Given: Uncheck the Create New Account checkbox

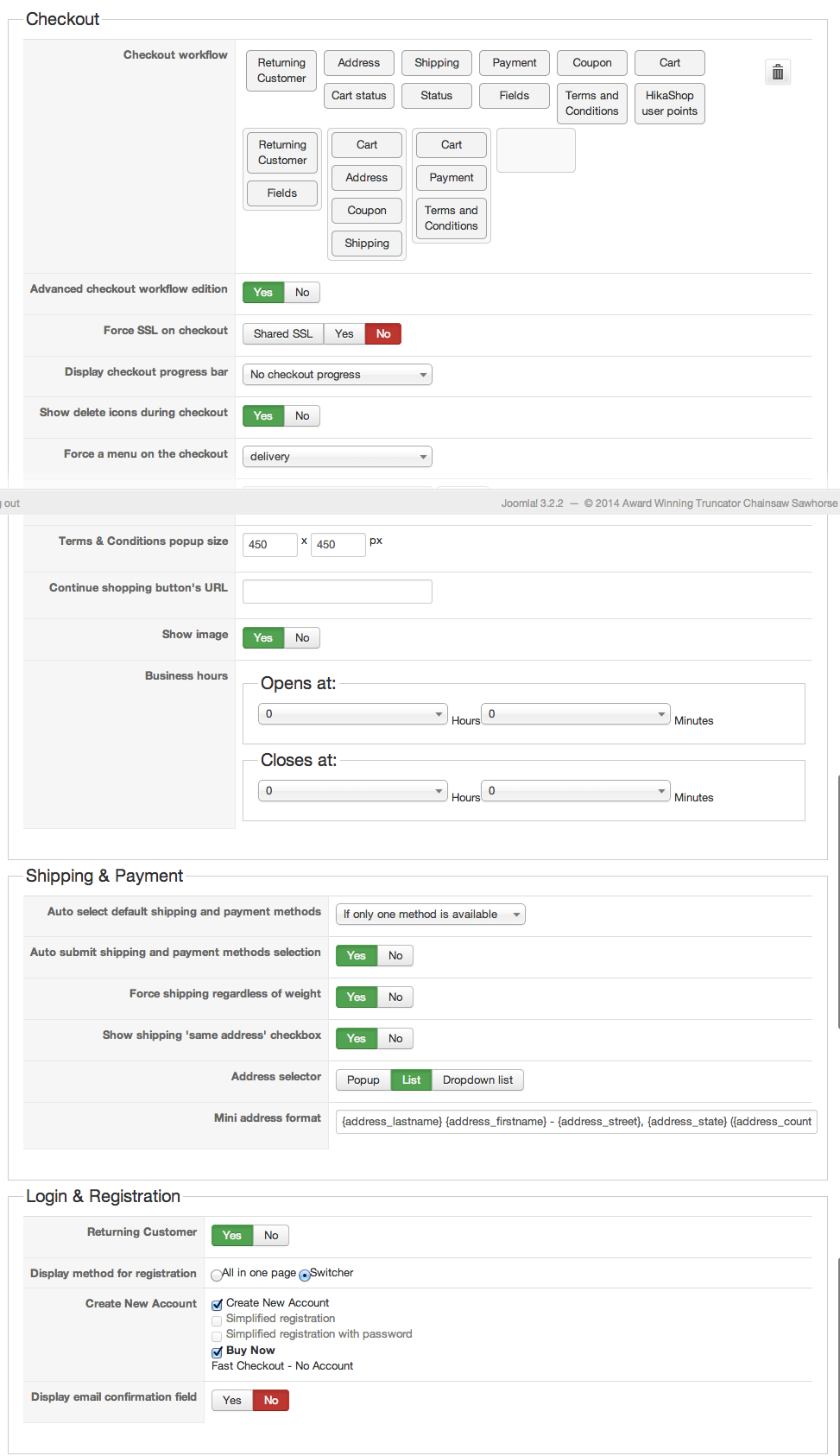Looking at the screenshot, I should click(218, 1304).
